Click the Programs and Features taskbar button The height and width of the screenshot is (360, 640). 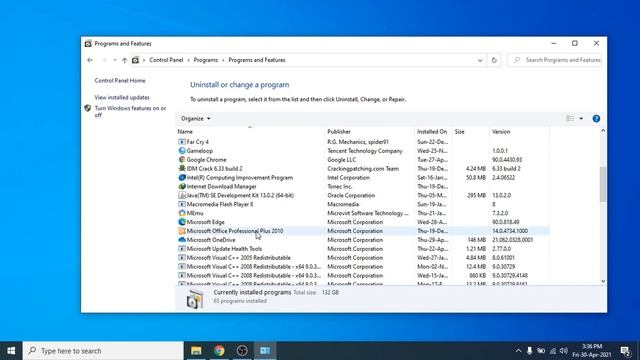[x=265, y=351]
